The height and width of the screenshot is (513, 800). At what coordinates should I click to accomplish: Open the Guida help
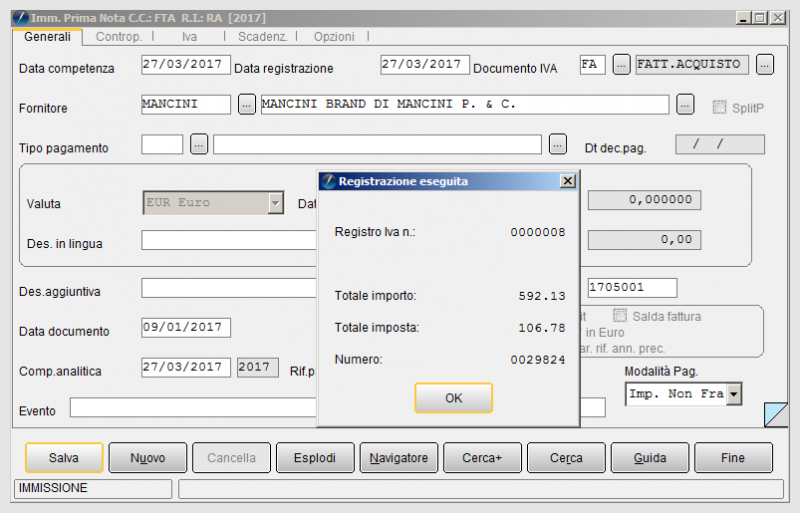tap(649, 457)
